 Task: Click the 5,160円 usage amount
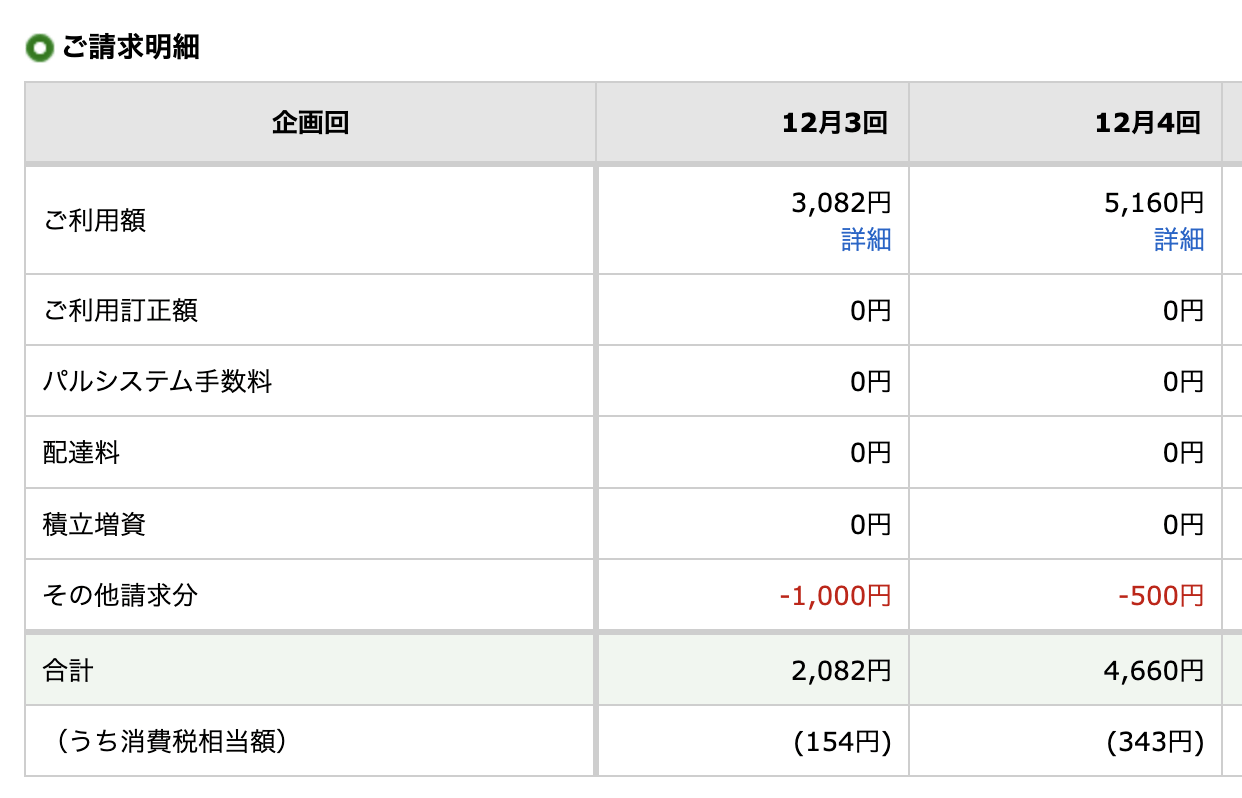tap(1153, 204)
